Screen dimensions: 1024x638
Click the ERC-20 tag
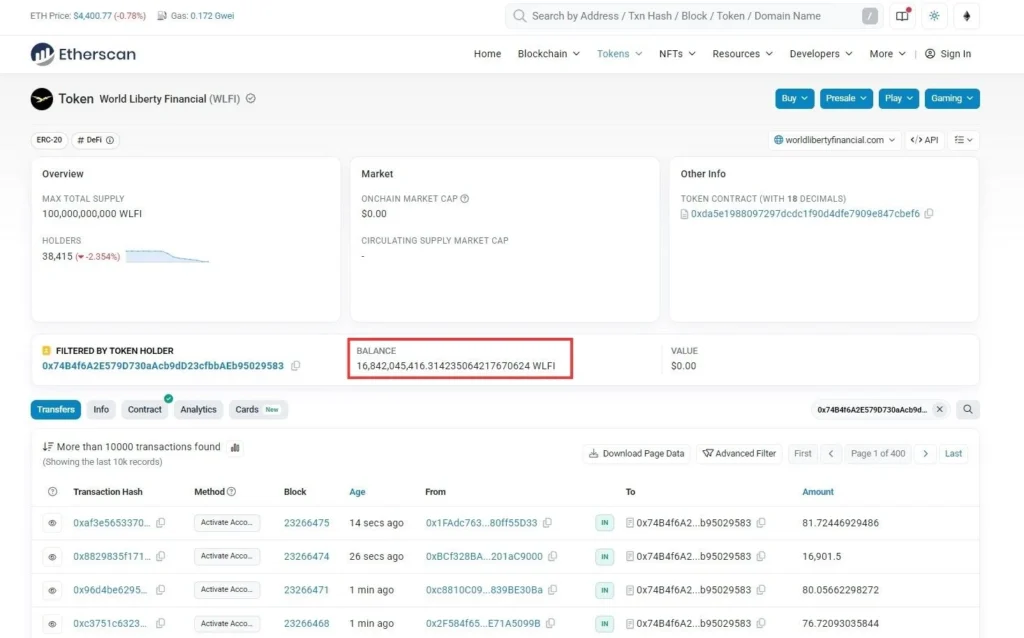tap(49, 140)
